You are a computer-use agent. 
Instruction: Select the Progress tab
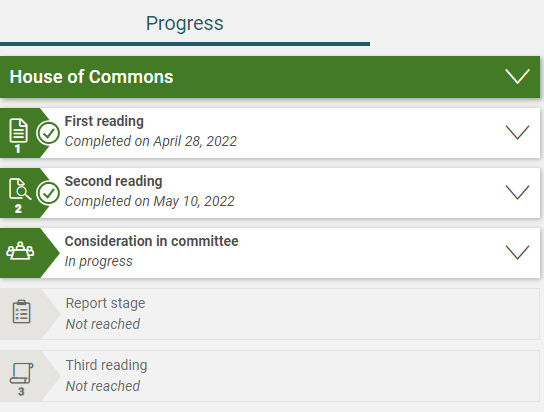pos(185,24)
